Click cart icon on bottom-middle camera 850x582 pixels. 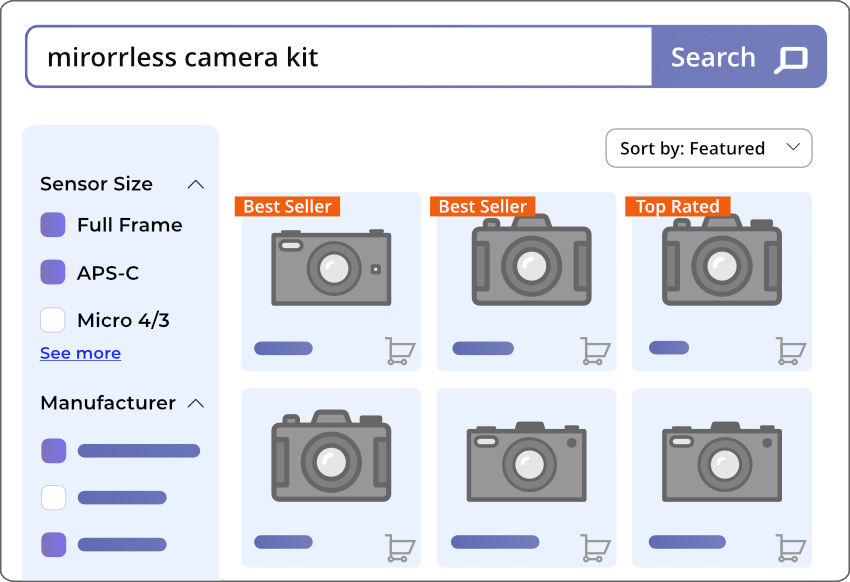pyautogui.click(x=595, y=547)
